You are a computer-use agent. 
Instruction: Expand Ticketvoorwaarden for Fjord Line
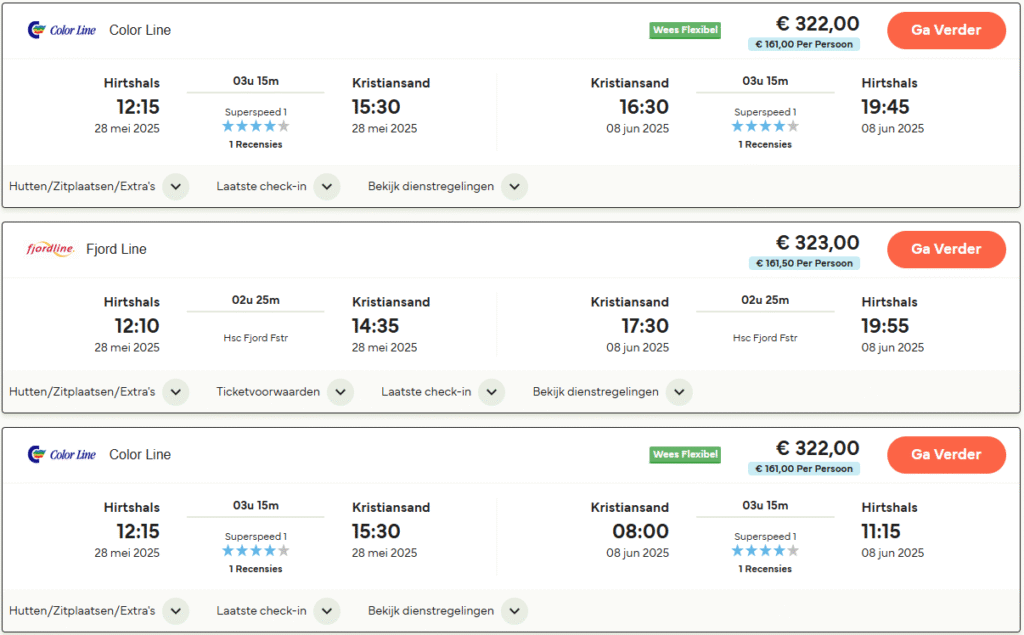click(x=341, y=392)
